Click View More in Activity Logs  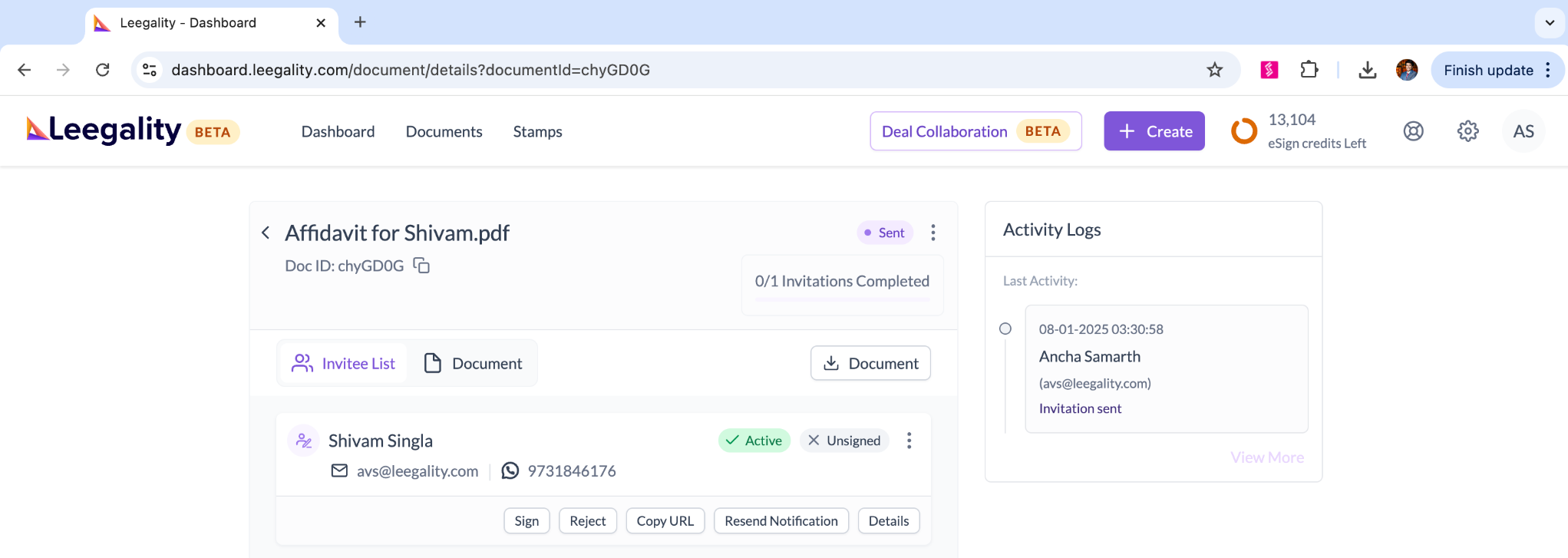1267,457
